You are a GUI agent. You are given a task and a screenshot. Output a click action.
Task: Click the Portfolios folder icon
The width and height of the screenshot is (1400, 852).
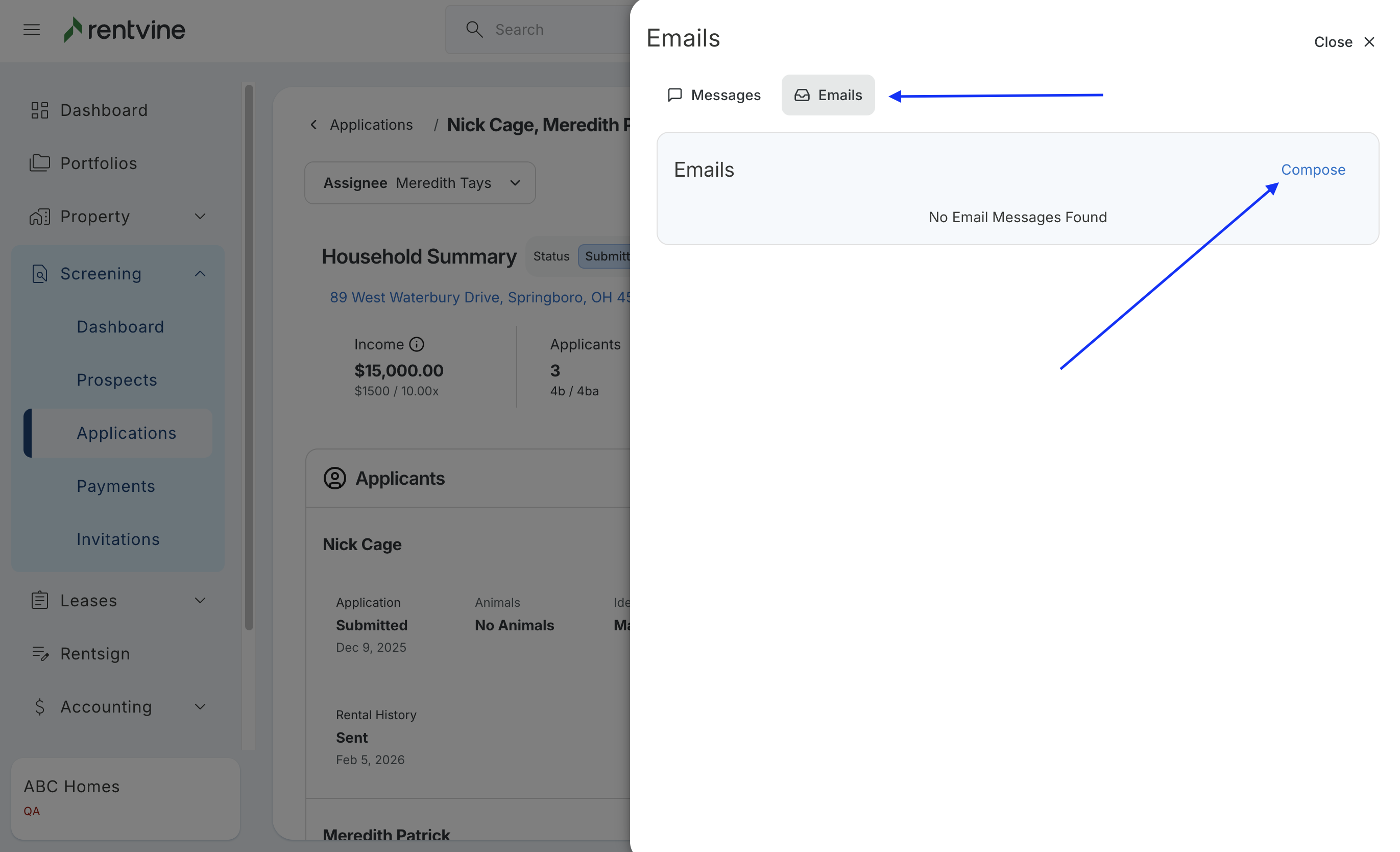pyautogui.click(x=39, y=163)
